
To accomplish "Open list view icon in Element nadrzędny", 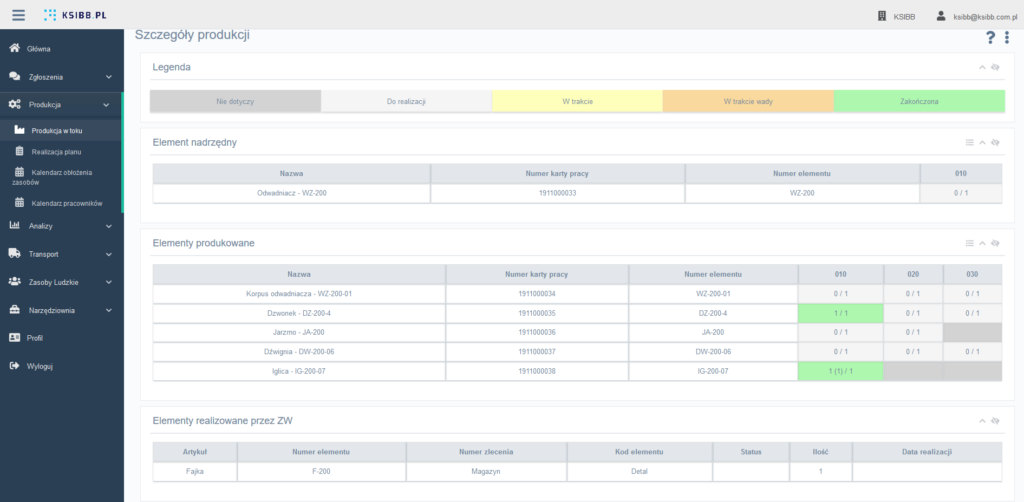I will [969, 143].
